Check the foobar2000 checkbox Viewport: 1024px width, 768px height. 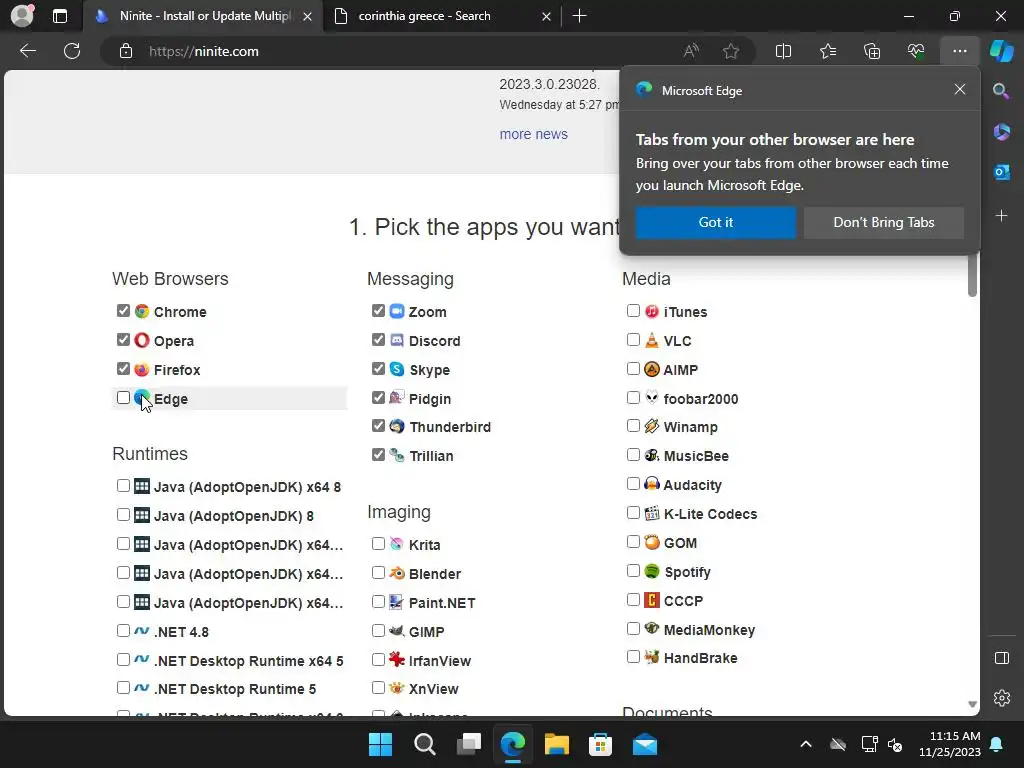(x=633, y=397)
